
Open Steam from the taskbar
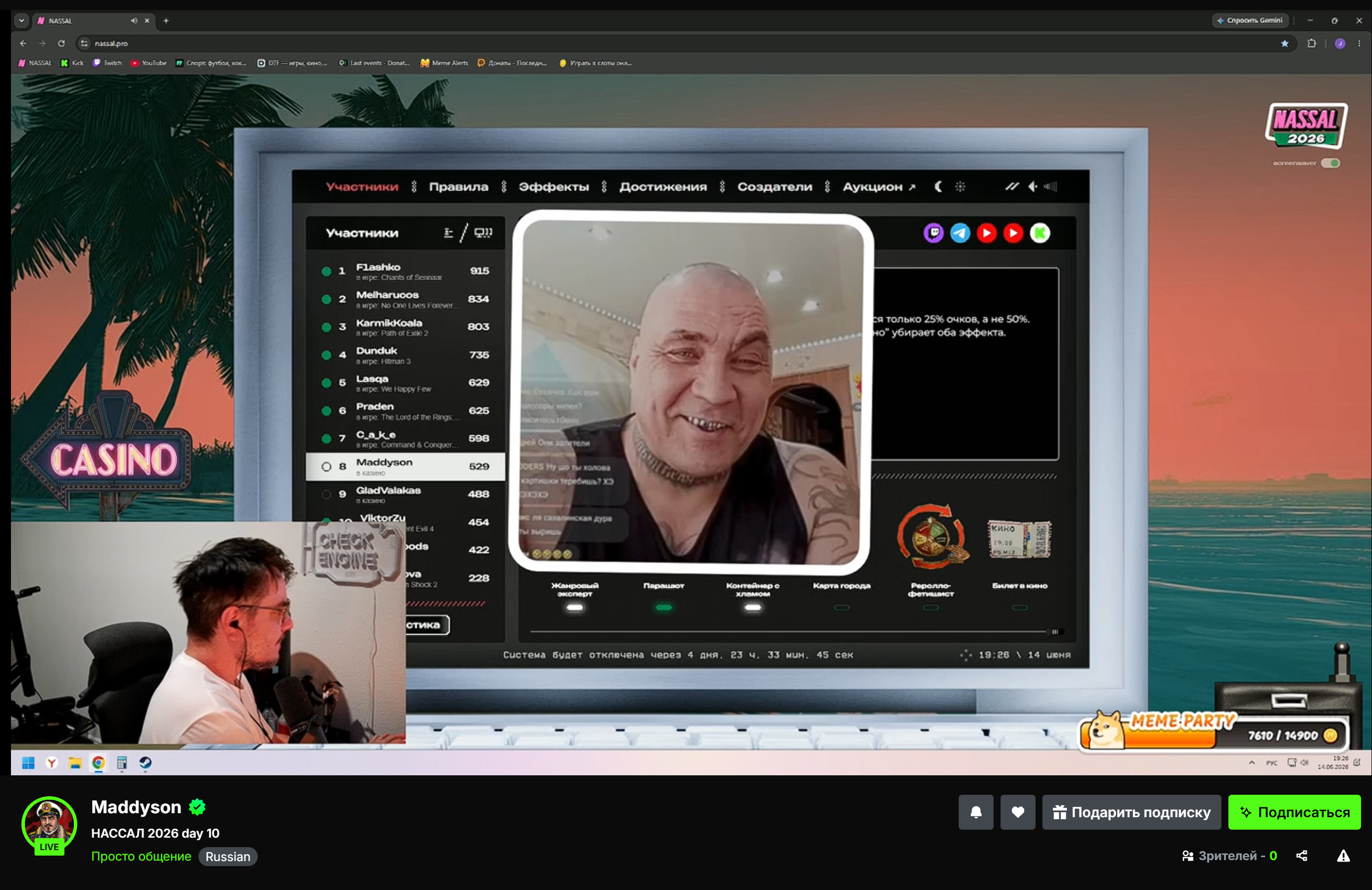(145, 763)
